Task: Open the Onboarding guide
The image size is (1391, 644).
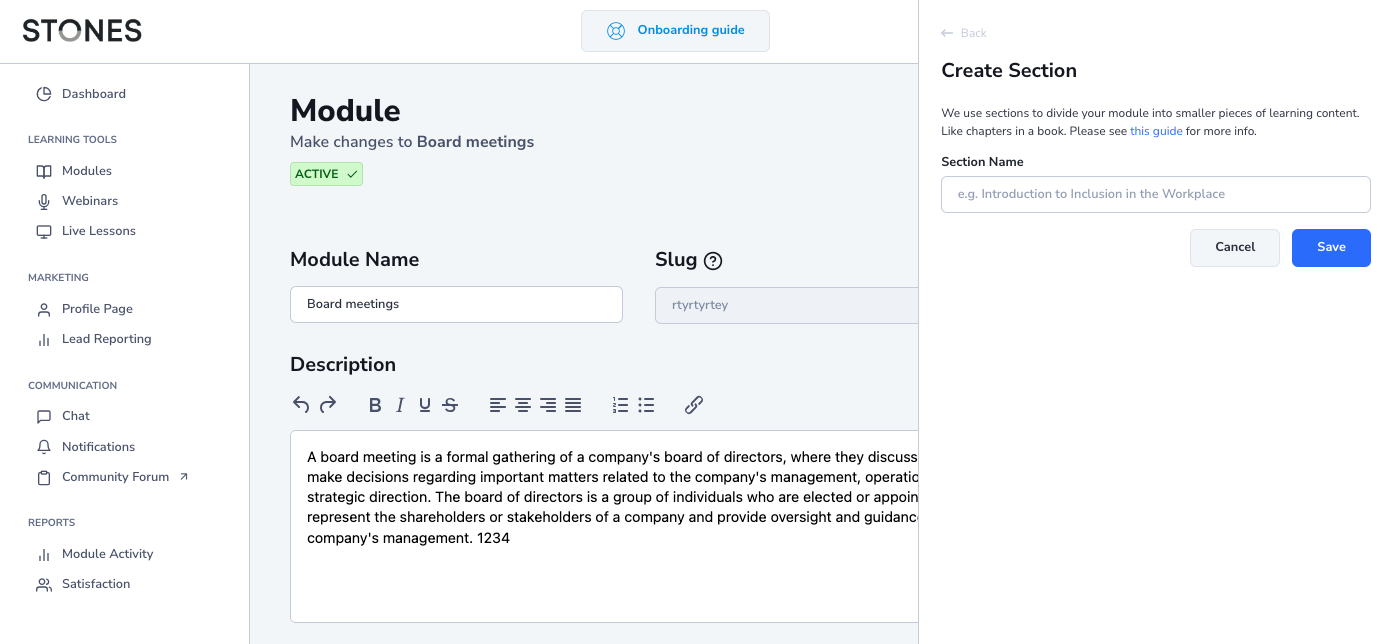Action: pyautogui.click(x=675, y=31)
